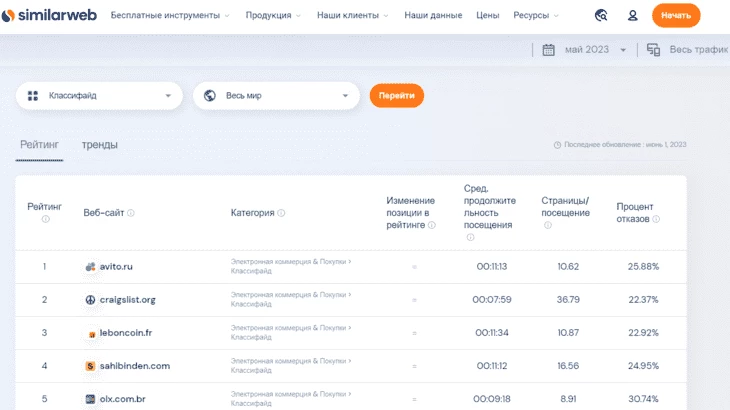The image size is (730, 410).
Task: Click visit duration 00:07:59
Action: (492, 300)
